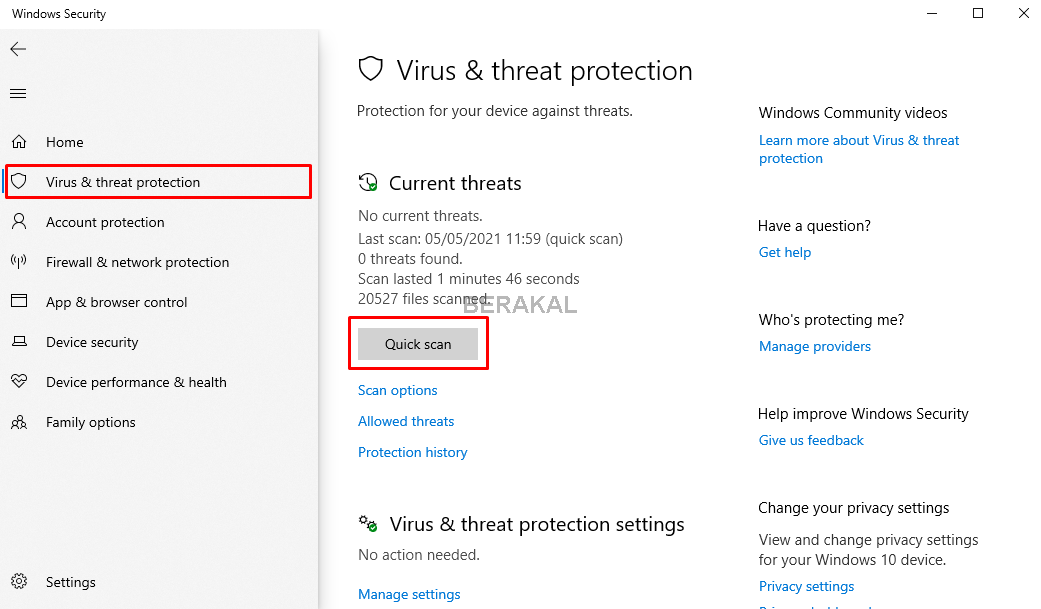The image size is (1041, 609).
Task: Open Protection history
Action: click(413, 452)
